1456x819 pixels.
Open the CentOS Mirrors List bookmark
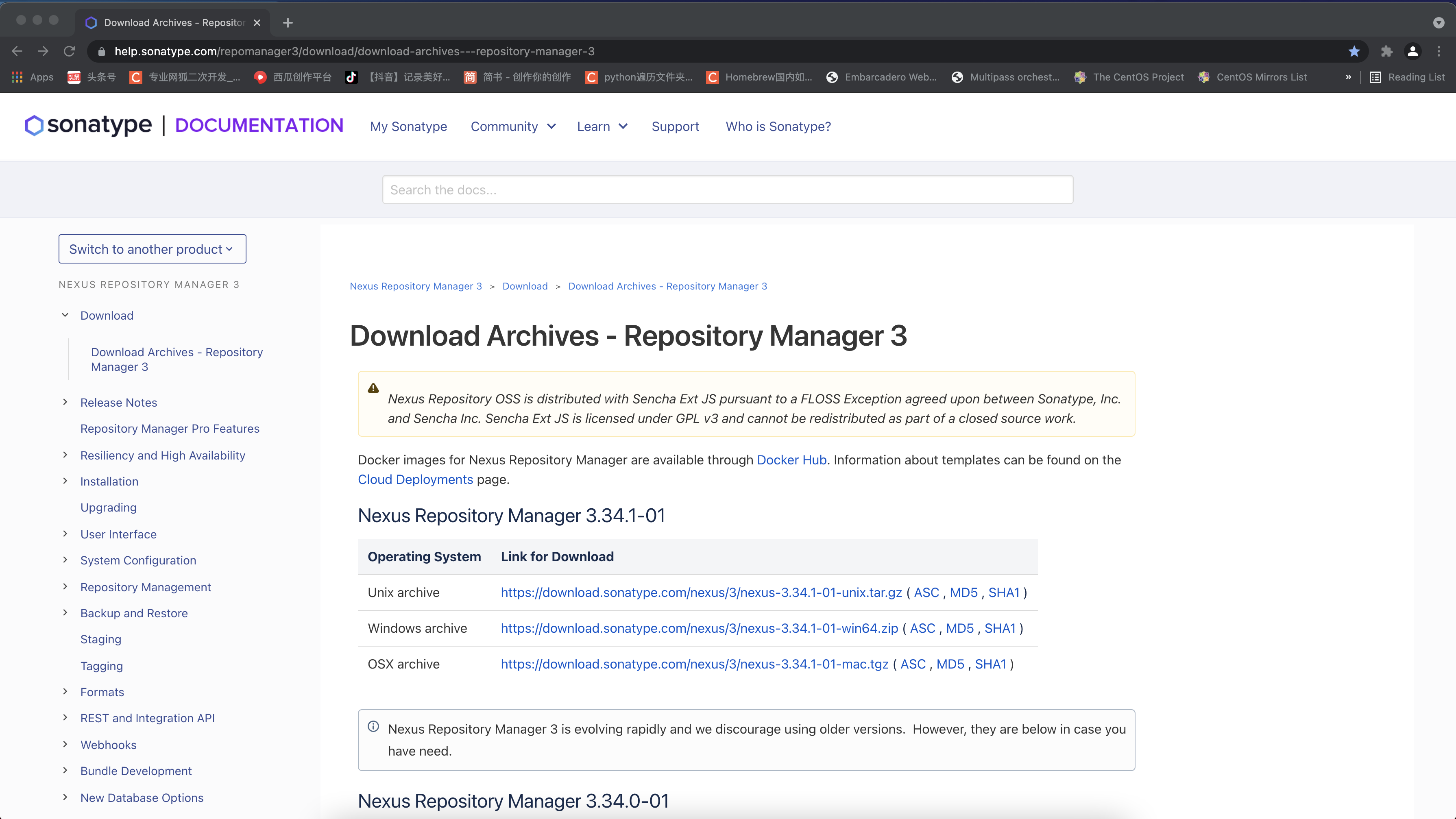point(1252,77)
